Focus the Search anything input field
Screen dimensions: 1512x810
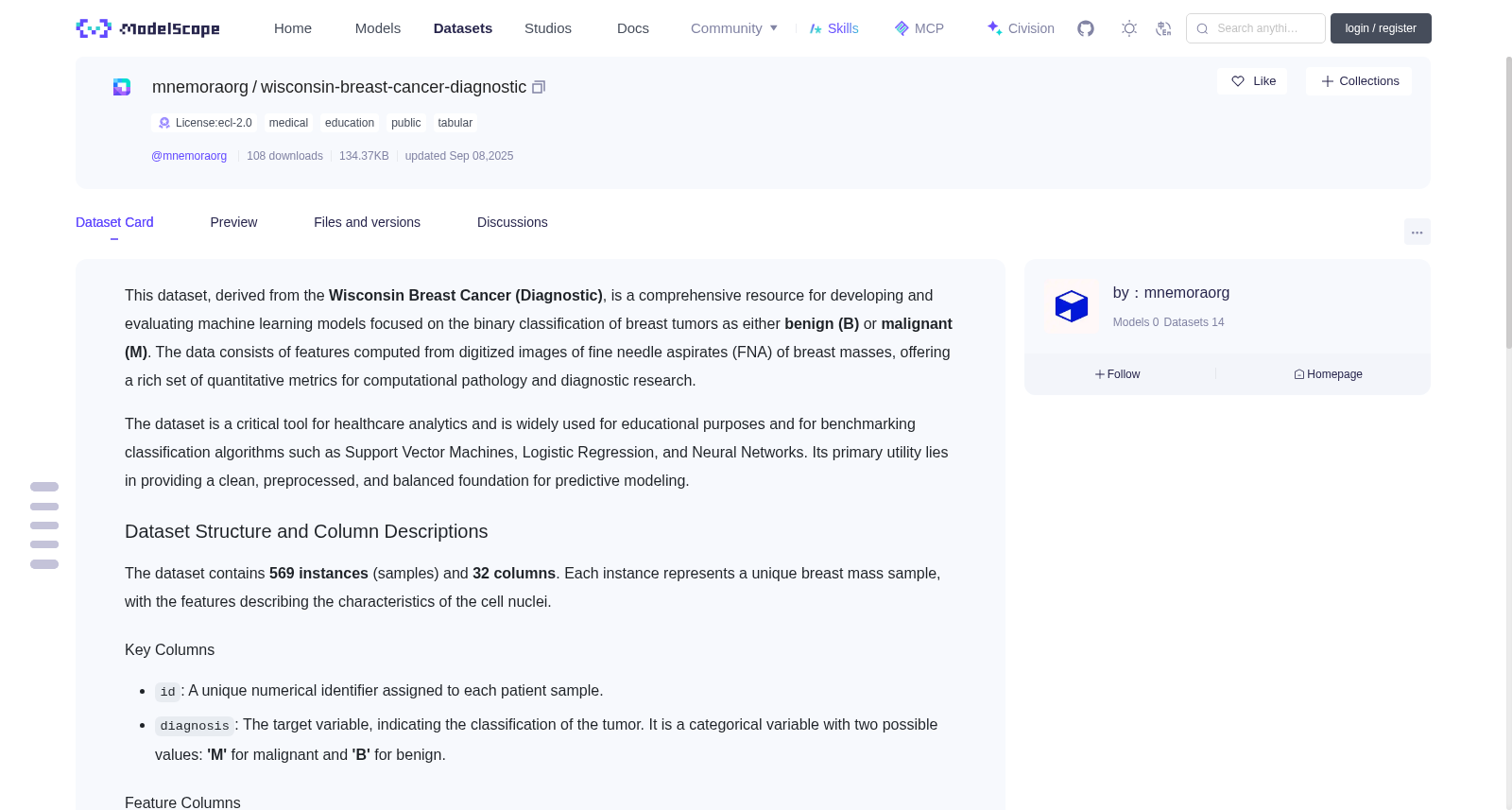[1256, 28]
